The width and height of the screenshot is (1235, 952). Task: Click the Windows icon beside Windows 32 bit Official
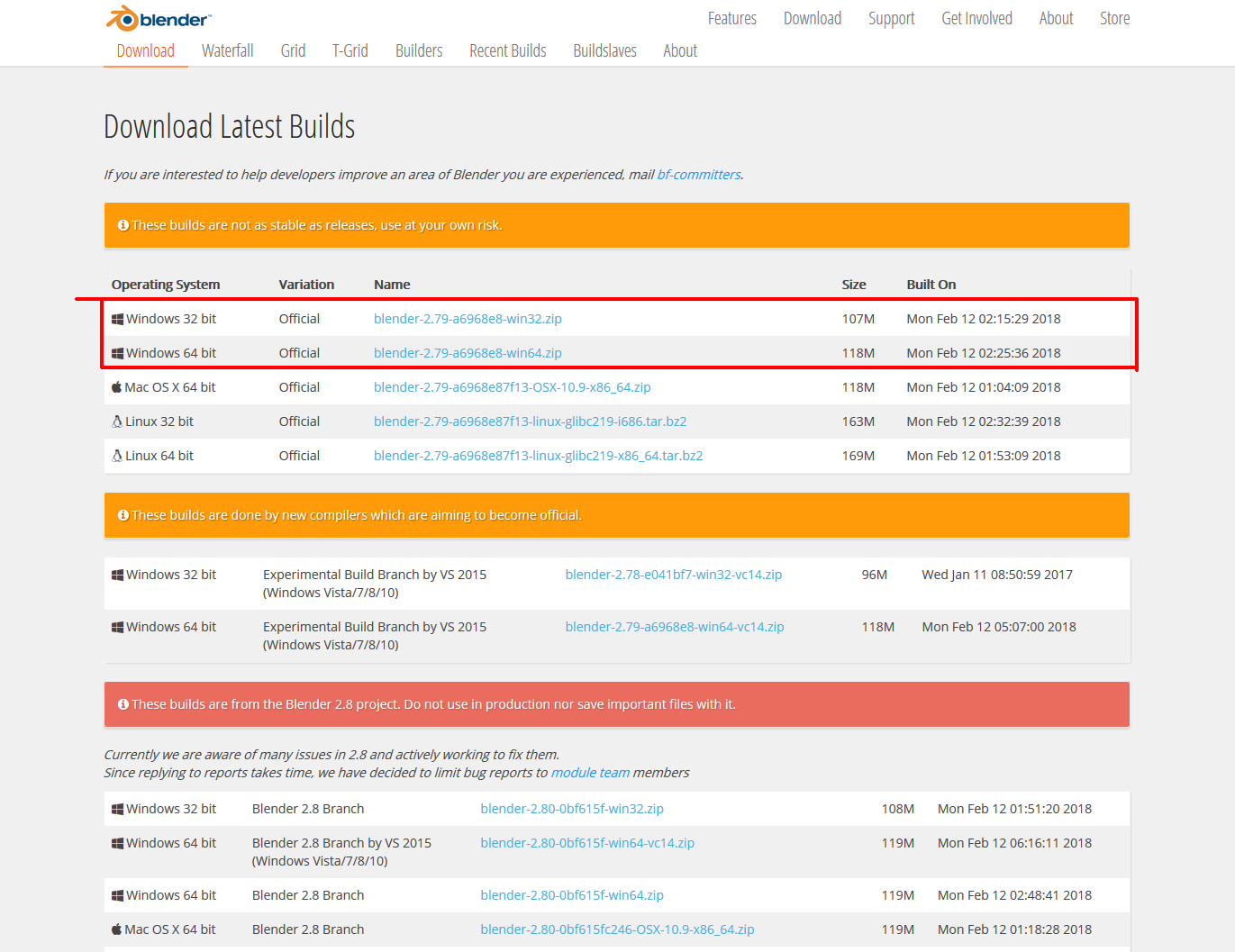tap(116, 318)
